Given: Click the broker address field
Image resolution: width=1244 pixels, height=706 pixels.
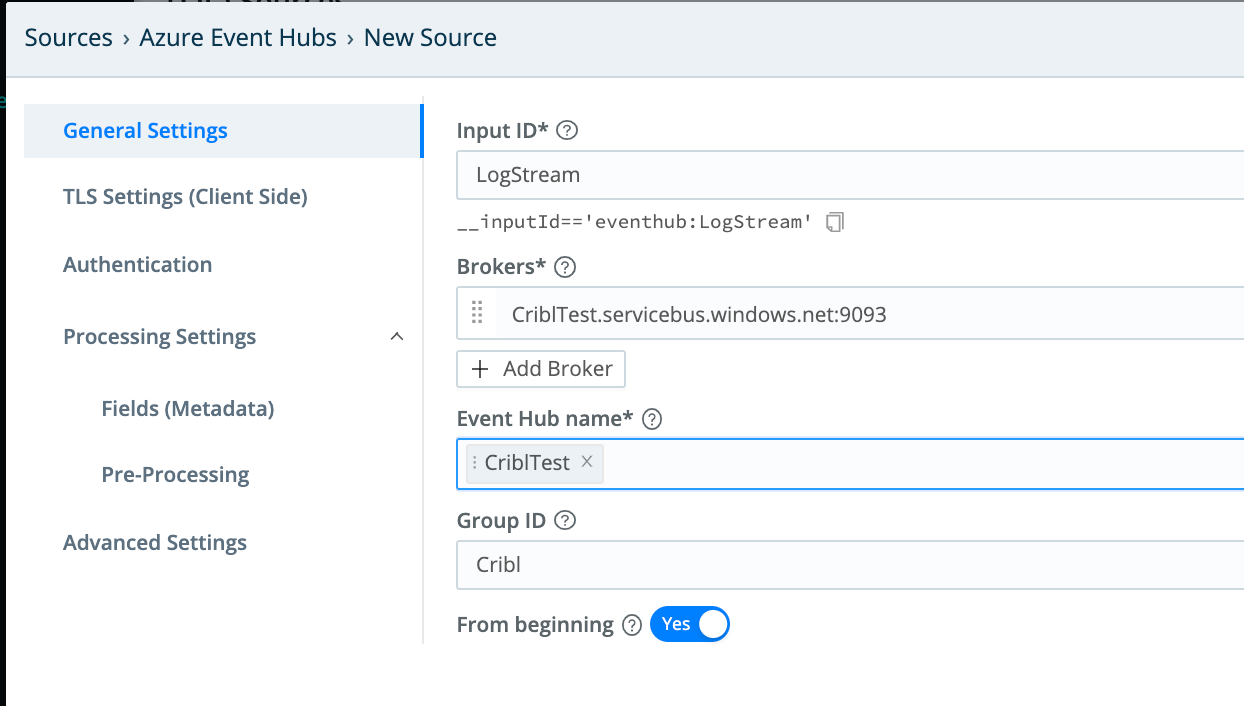Looking at the screenshot, I should [870, 315].
